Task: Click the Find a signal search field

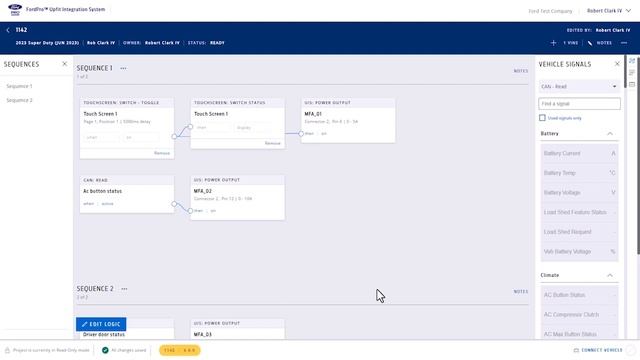Action: coord(579,104)
